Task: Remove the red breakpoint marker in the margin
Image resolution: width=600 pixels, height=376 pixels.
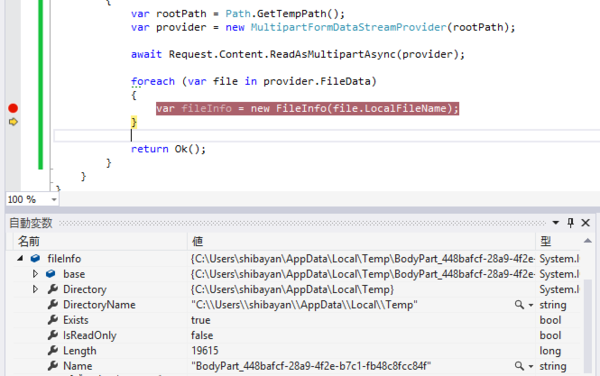Action: [13, 108]
